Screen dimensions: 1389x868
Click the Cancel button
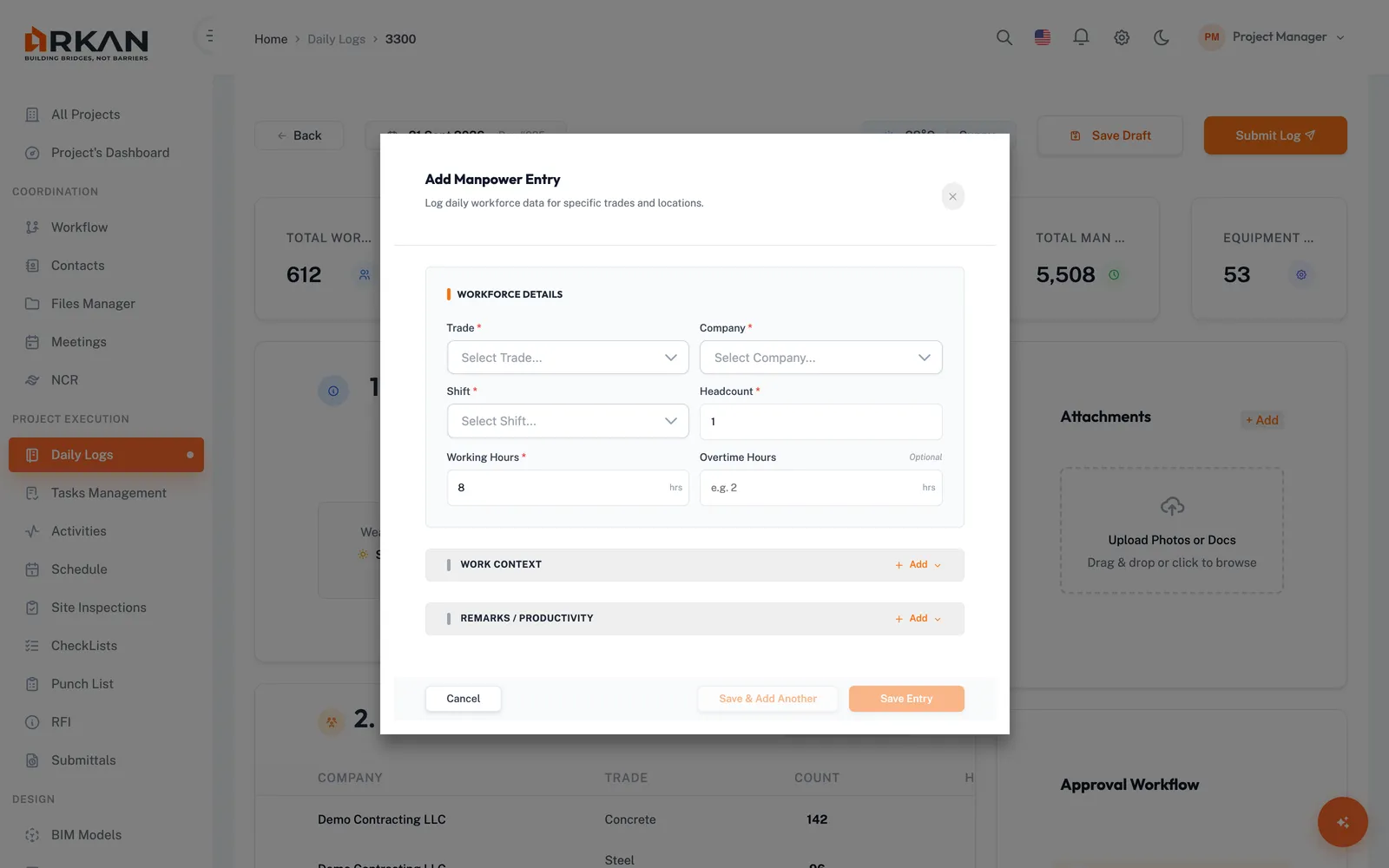(463, 699)
